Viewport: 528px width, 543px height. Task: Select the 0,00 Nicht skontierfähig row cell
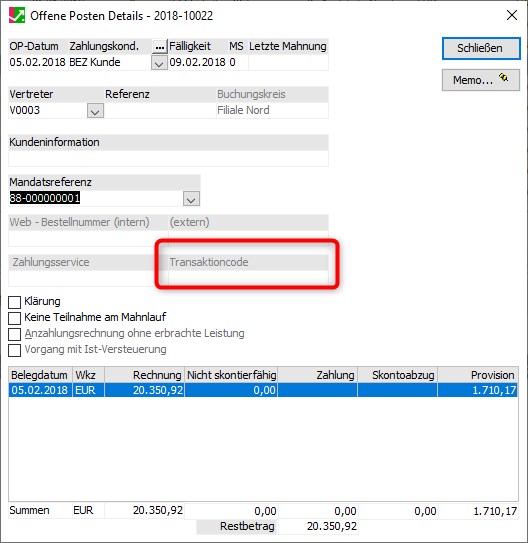click(x=231, y=390)
